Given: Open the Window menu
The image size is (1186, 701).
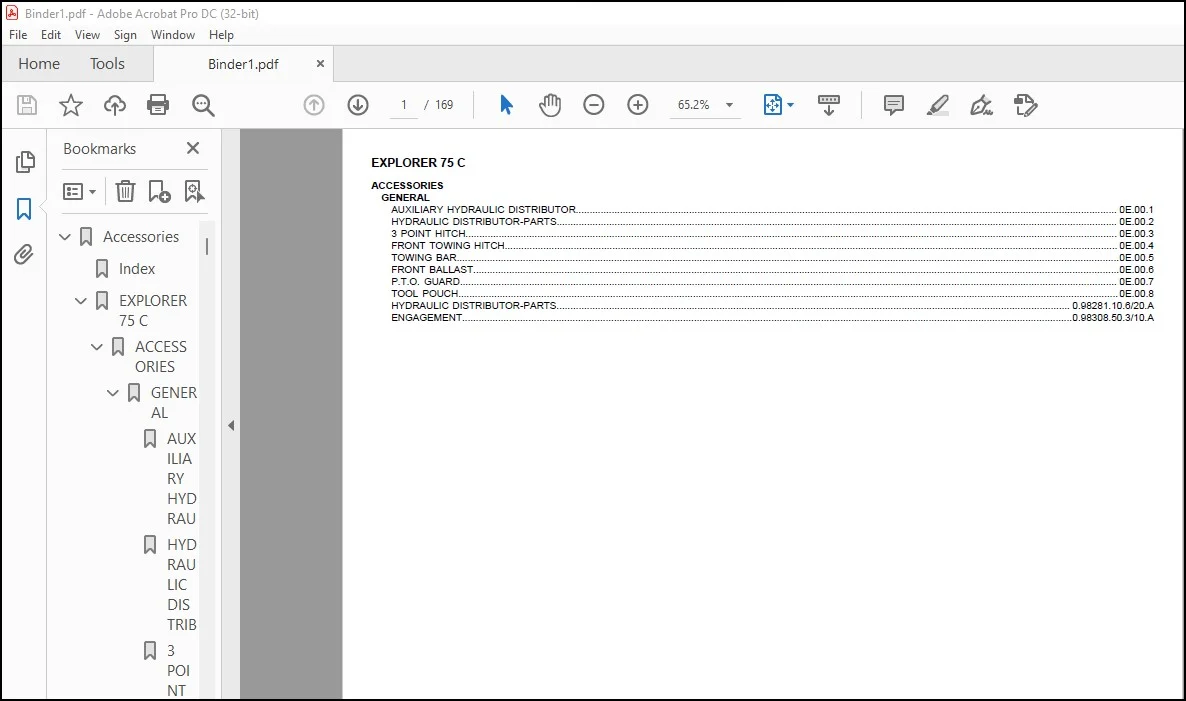Looking at the screenshot, I should (172, 35).
